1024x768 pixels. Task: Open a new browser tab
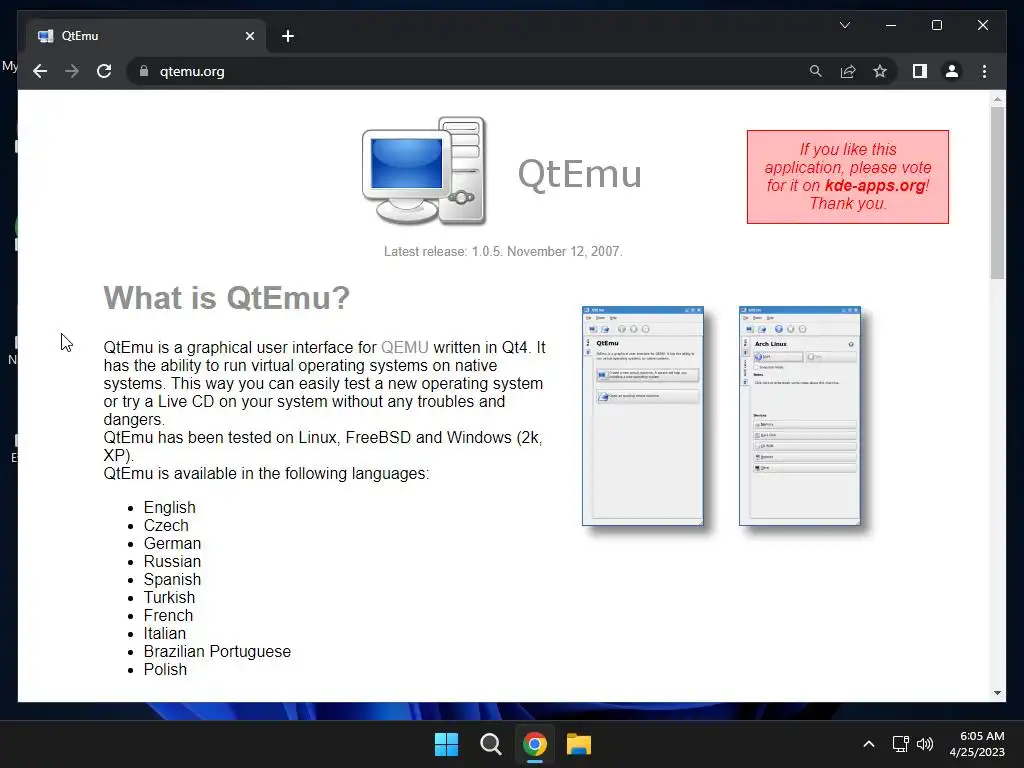point(287,36)
